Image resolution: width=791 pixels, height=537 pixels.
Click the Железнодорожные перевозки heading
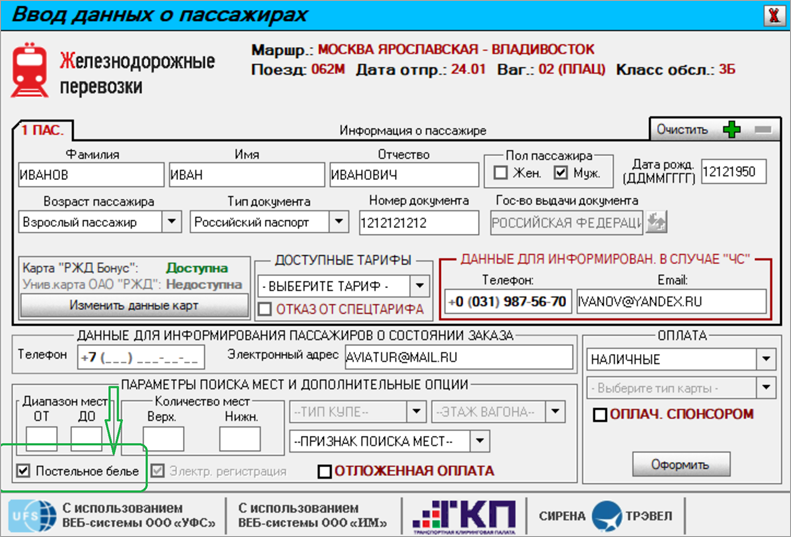(137, 74)
